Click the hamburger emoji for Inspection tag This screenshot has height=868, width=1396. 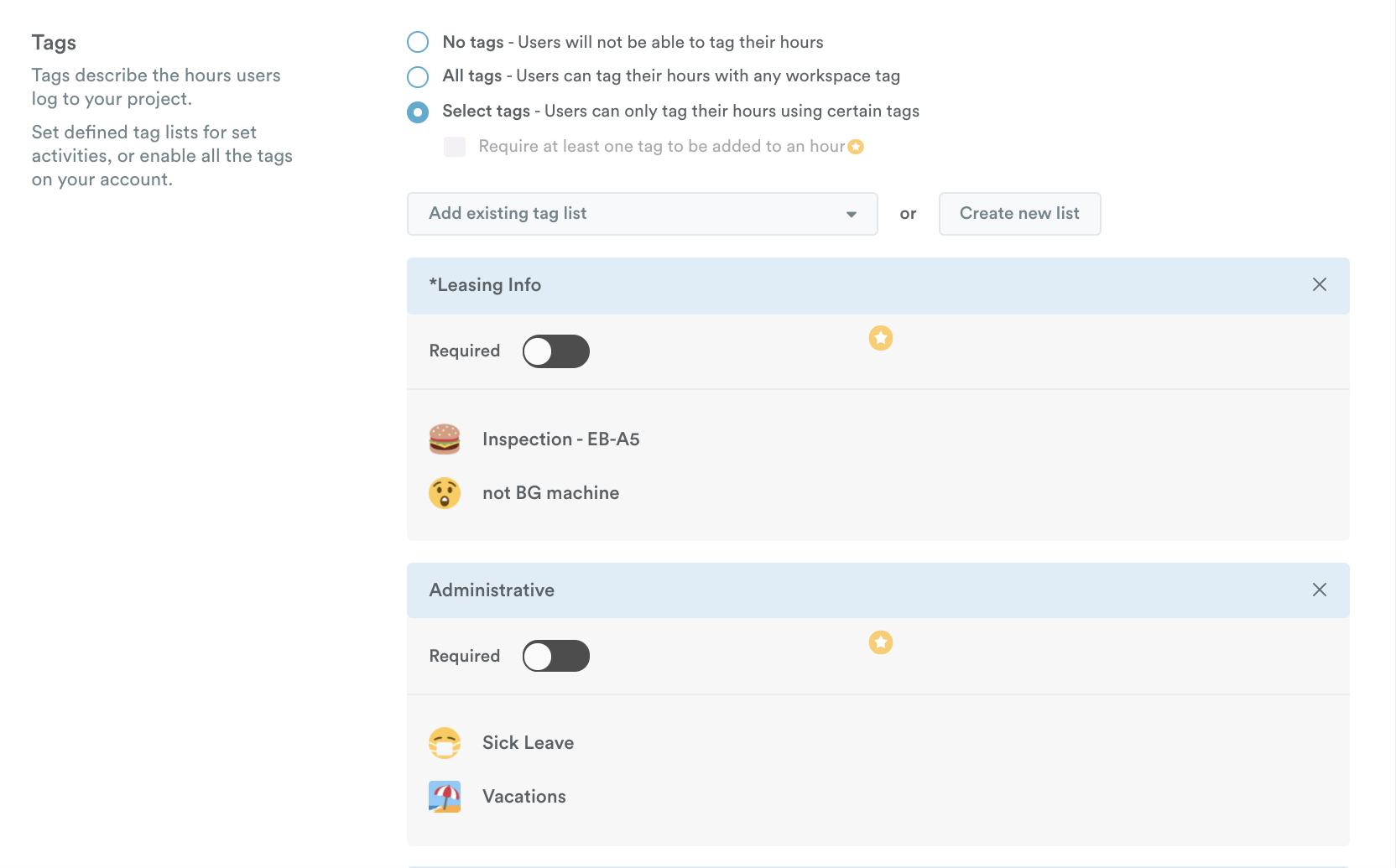click(x=445, y=439)
